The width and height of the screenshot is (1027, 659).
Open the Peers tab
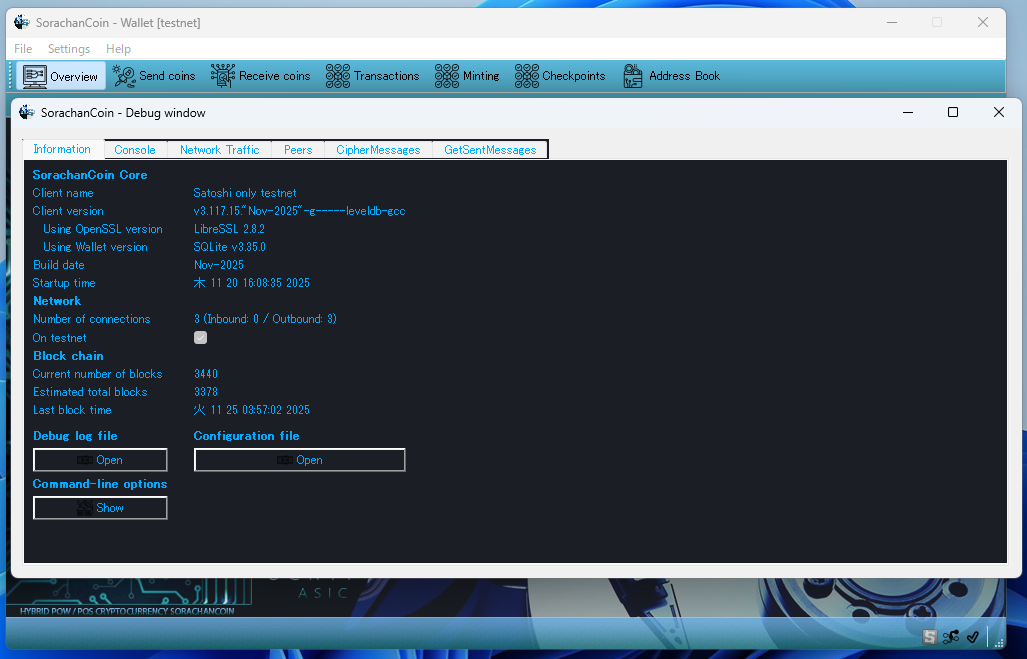pyautogui.click(x=298, y=150)
